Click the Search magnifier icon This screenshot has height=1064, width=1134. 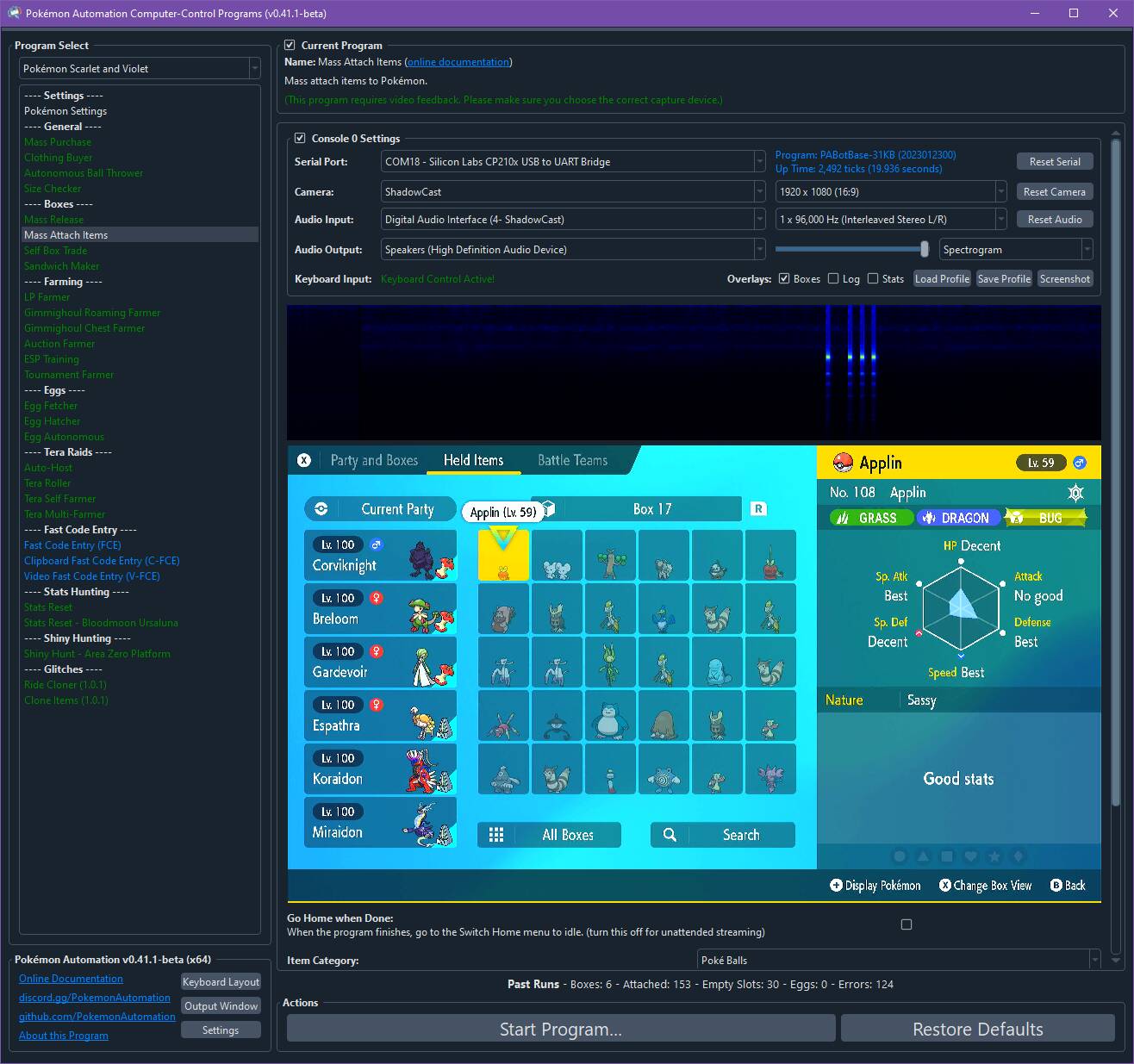(670, 835)
